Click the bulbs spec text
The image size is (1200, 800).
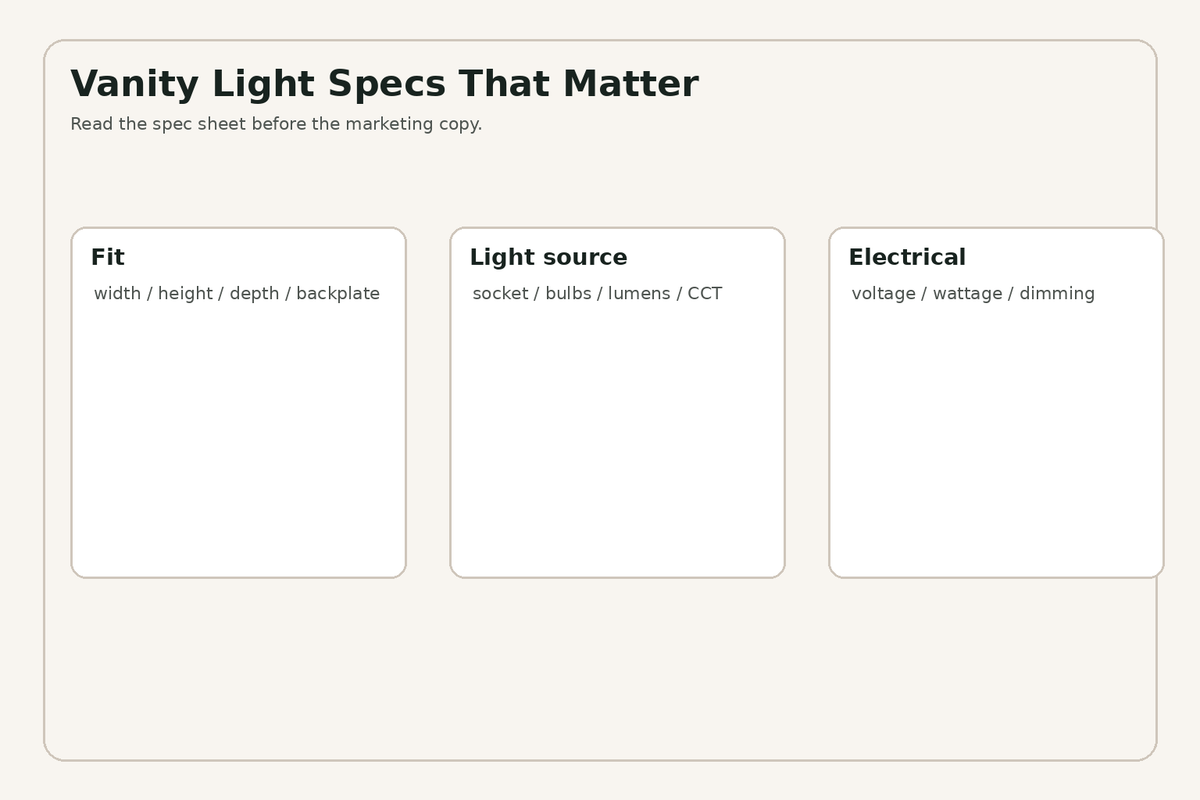click(568, 293)
